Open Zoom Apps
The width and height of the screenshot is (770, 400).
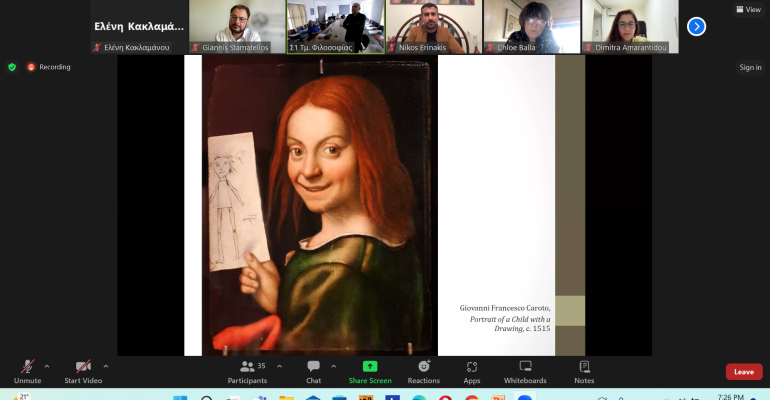[x=471, y=372]
